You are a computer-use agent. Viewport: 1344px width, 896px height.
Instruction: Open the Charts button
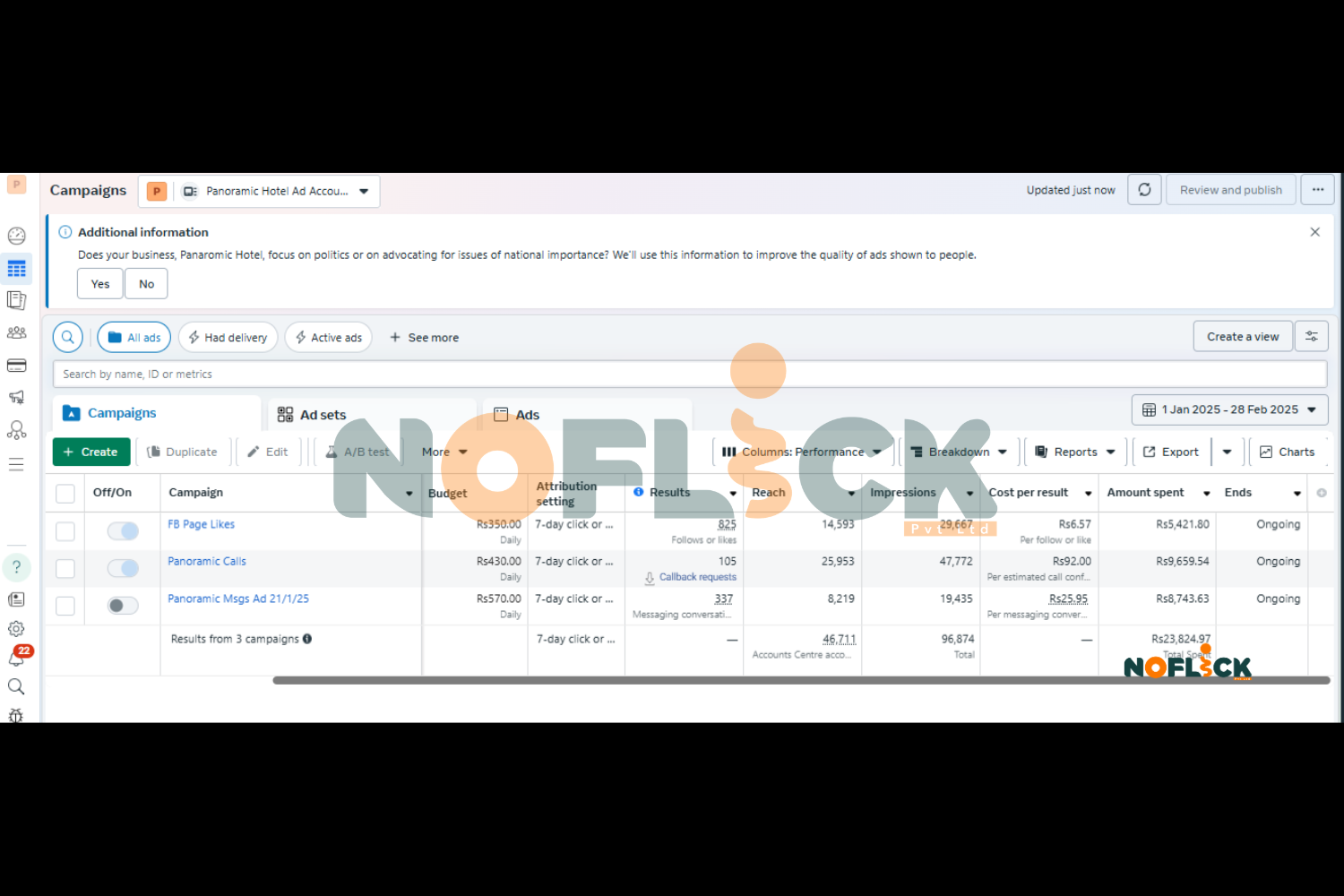pyautogui.click(x=1288, y=452)
